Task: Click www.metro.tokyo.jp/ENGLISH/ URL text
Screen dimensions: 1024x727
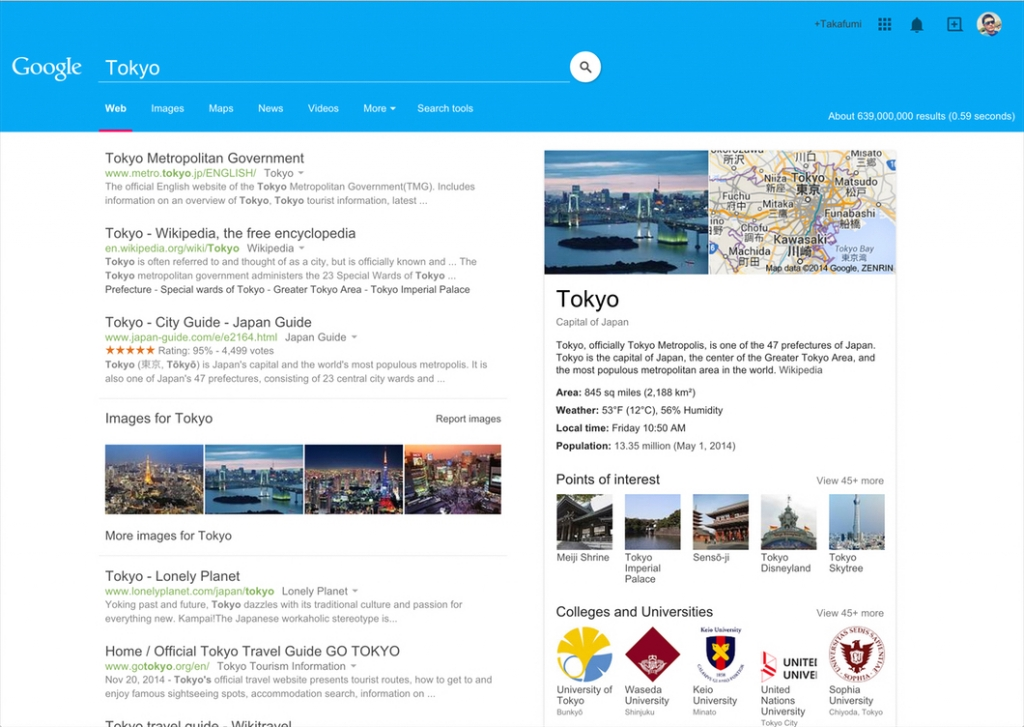Action: point(181,173)
